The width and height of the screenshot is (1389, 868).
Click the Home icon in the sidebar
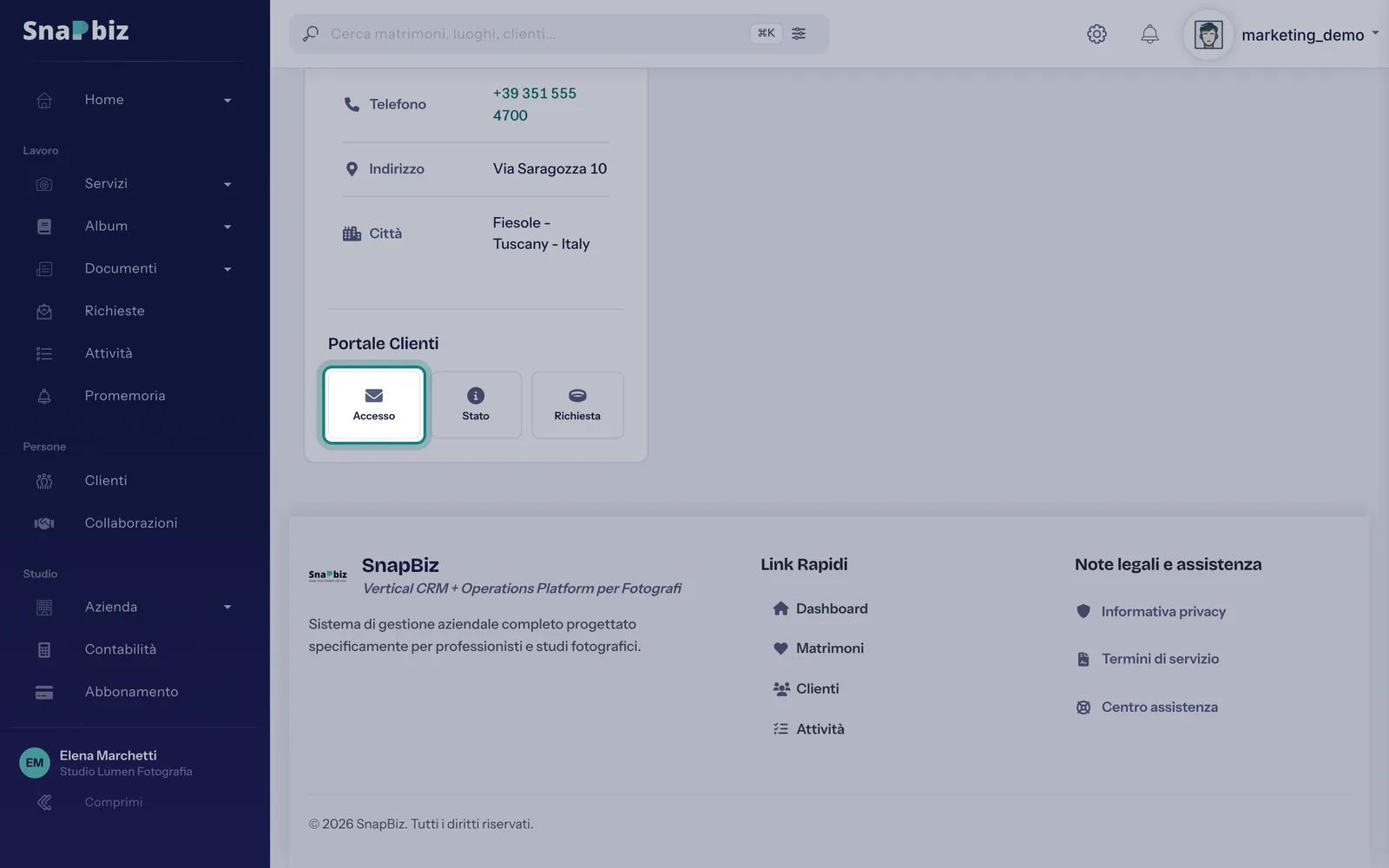(44, 101)
